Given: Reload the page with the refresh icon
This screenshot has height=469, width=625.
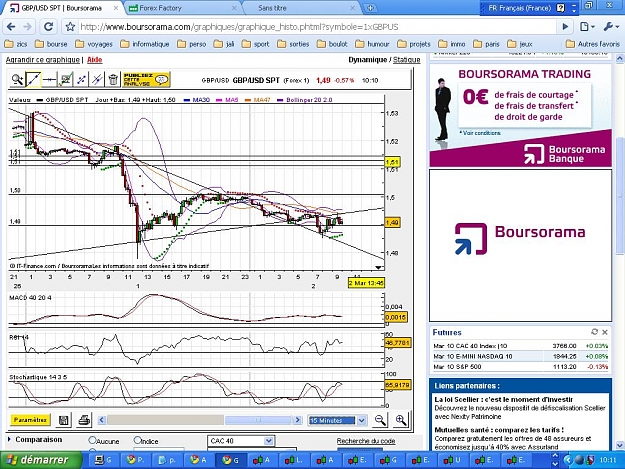Looking at the screenshot, I should (x=49, y=27).
